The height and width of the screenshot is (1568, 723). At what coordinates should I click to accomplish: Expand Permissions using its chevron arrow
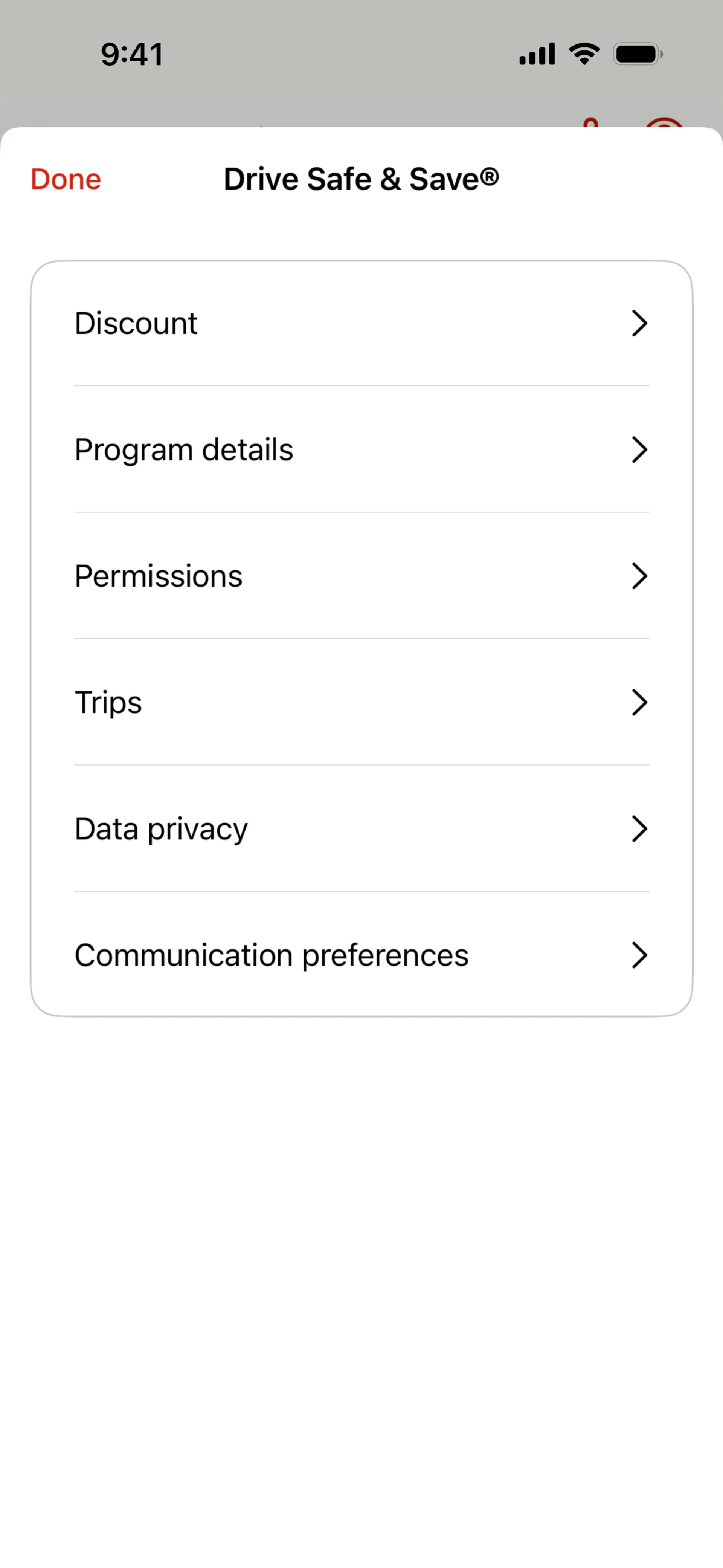(638, 576)
